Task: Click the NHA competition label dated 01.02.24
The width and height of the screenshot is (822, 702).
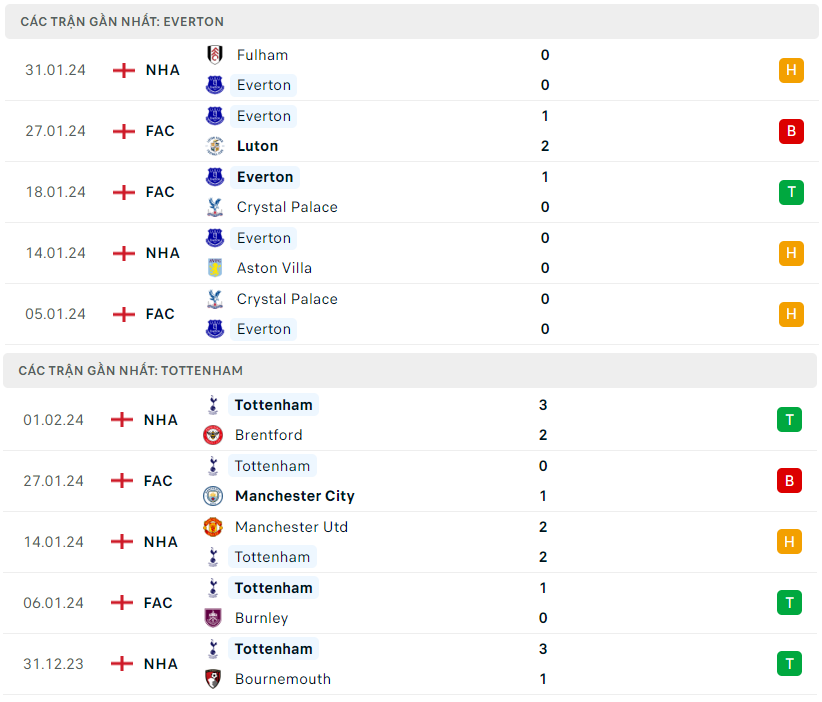Action: point(160,420)
